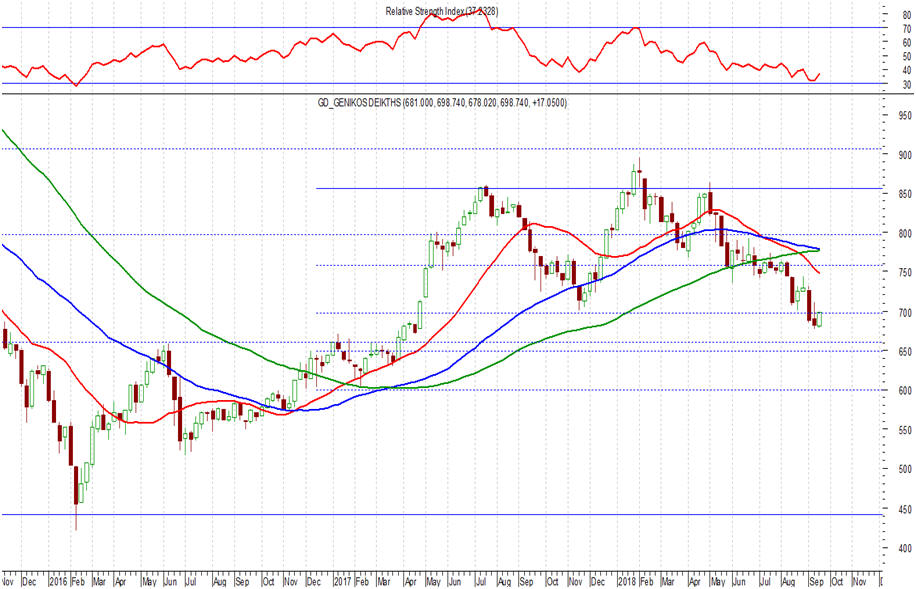Click the 650 price axis label
The image size is (916, 589).
click(x=905, y=351)
